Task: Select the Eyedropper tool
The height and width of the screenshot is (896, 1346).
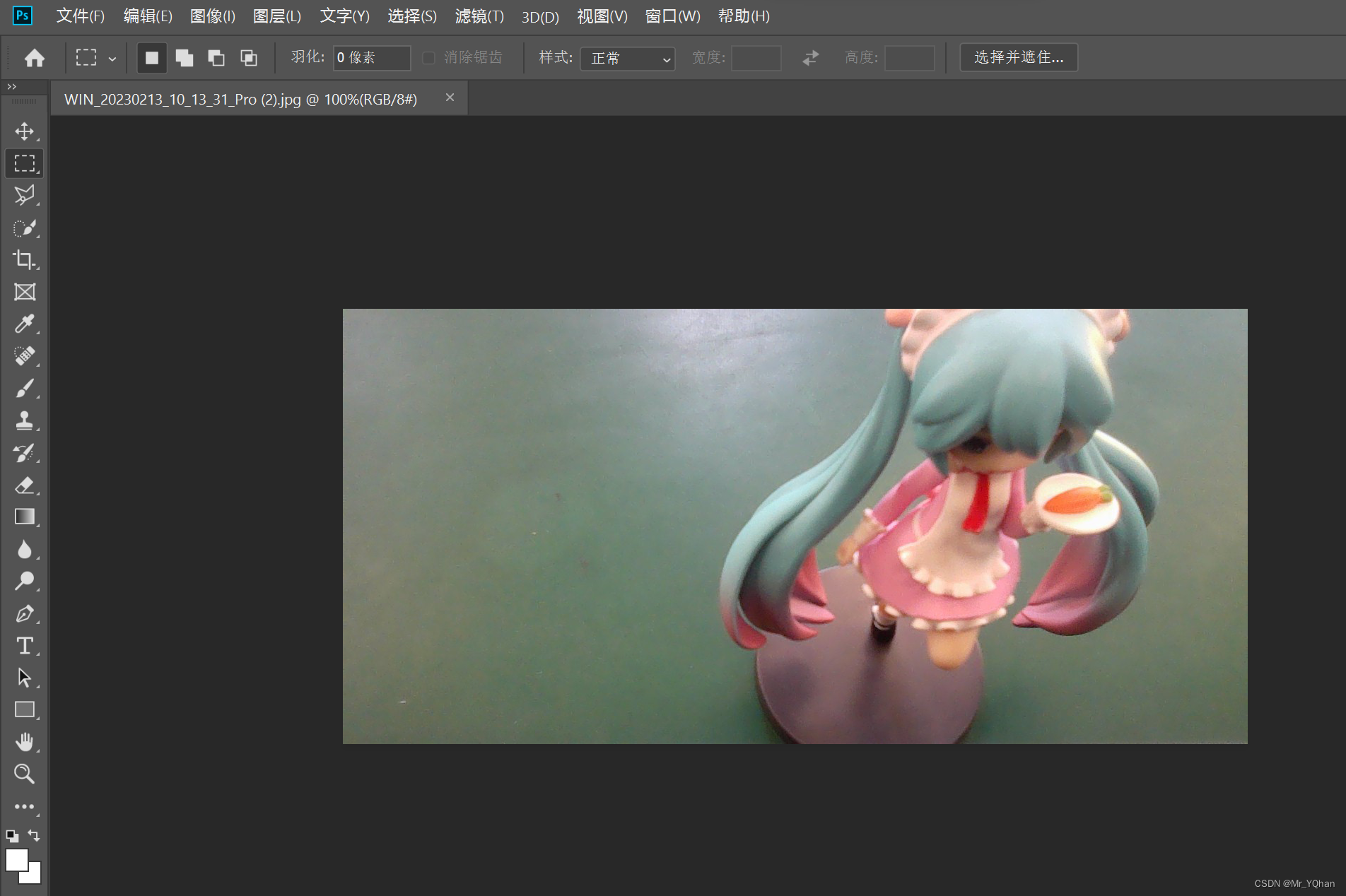Action: point(25,324)
